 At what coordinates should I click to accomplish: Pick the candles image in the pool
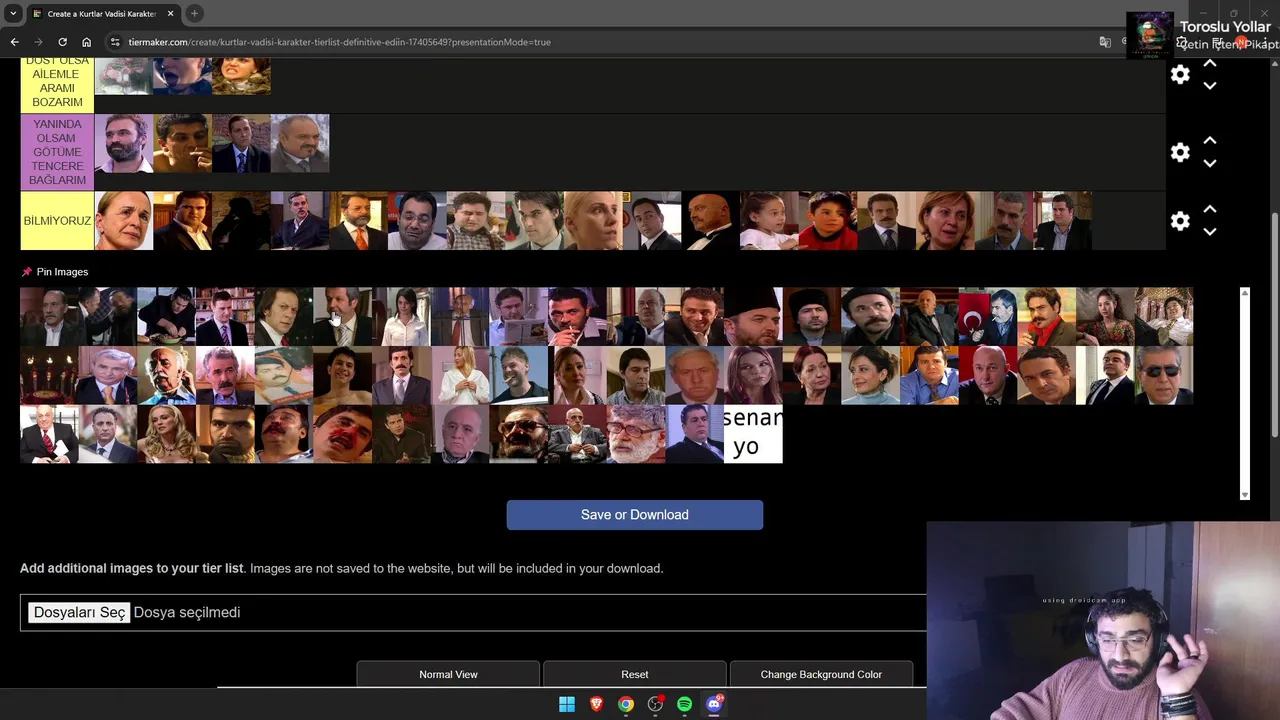[x=49, y=375]
